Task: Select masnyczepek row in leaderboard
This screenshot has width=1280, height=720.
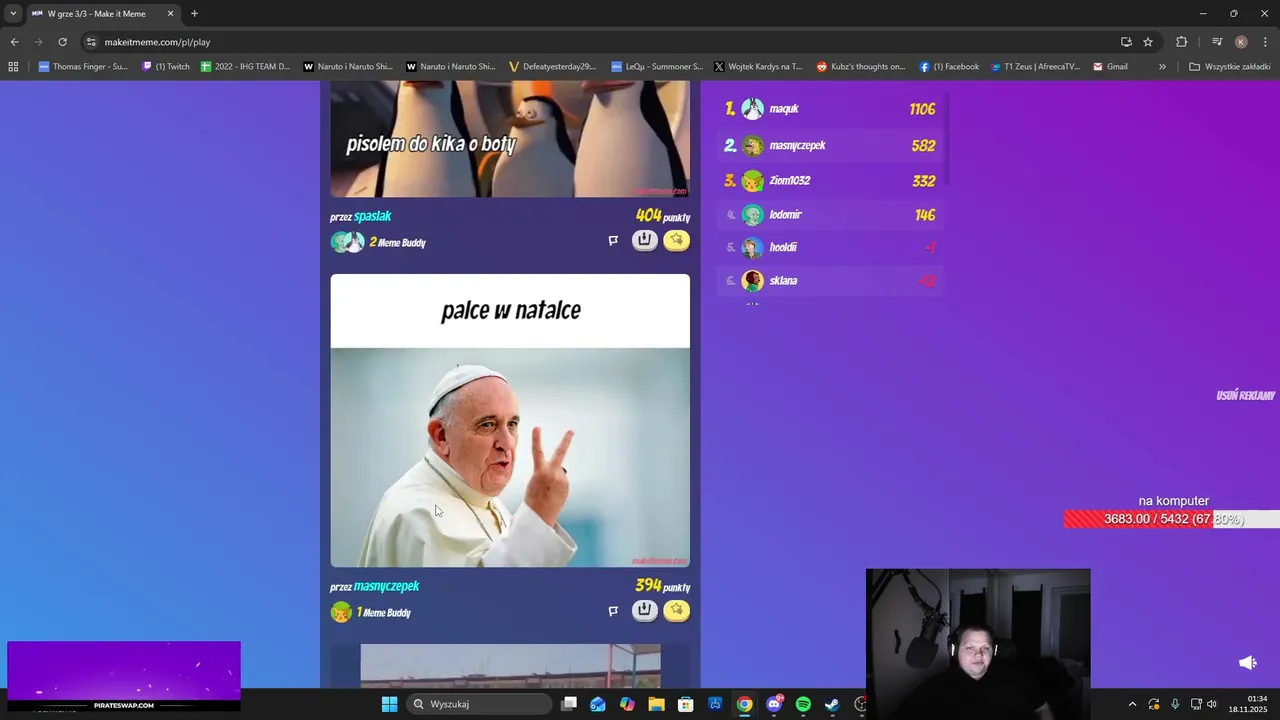Action: 831,145
